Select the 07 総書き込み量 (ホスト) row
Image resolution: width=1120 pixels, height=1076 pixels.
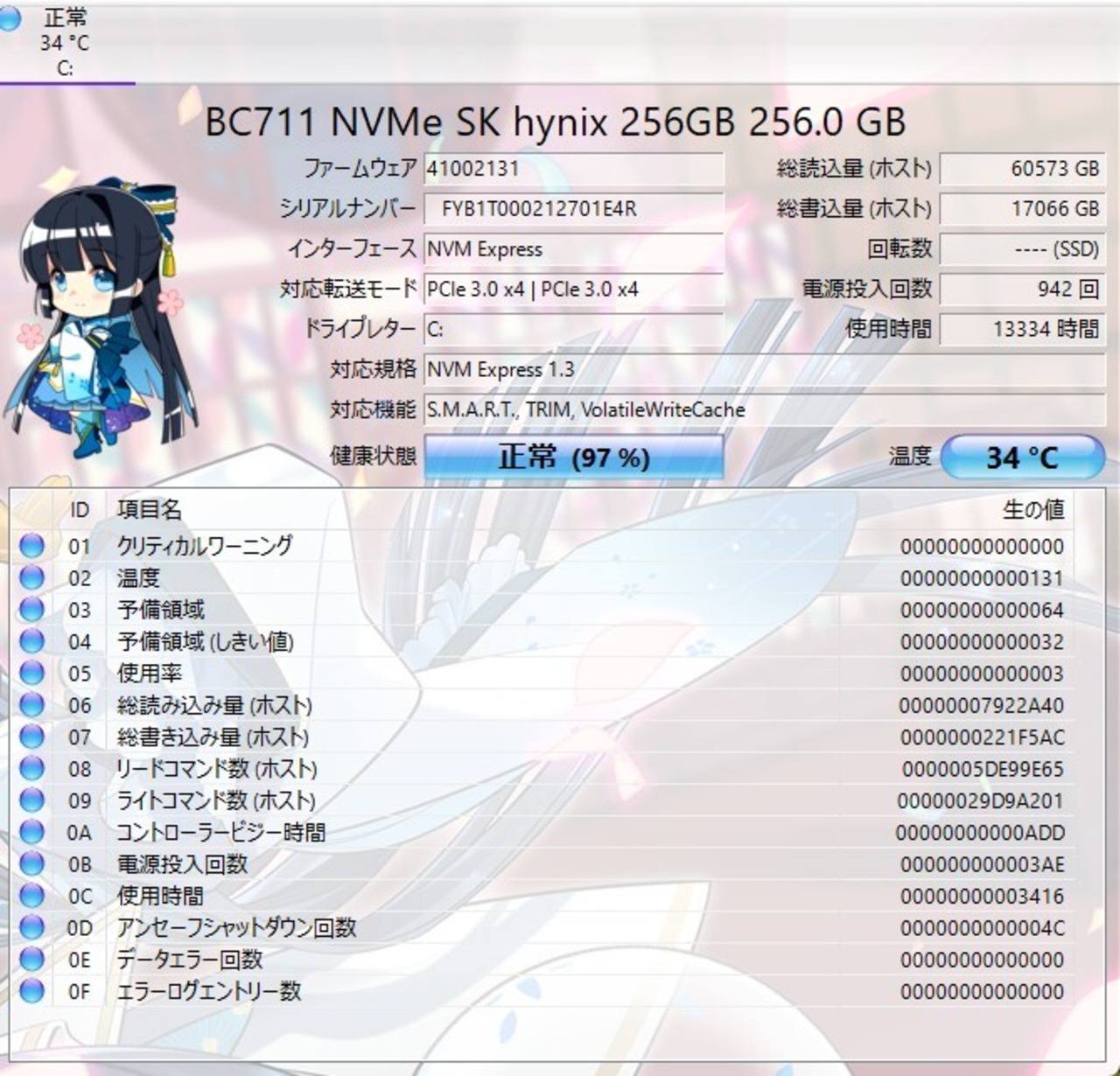542,737
